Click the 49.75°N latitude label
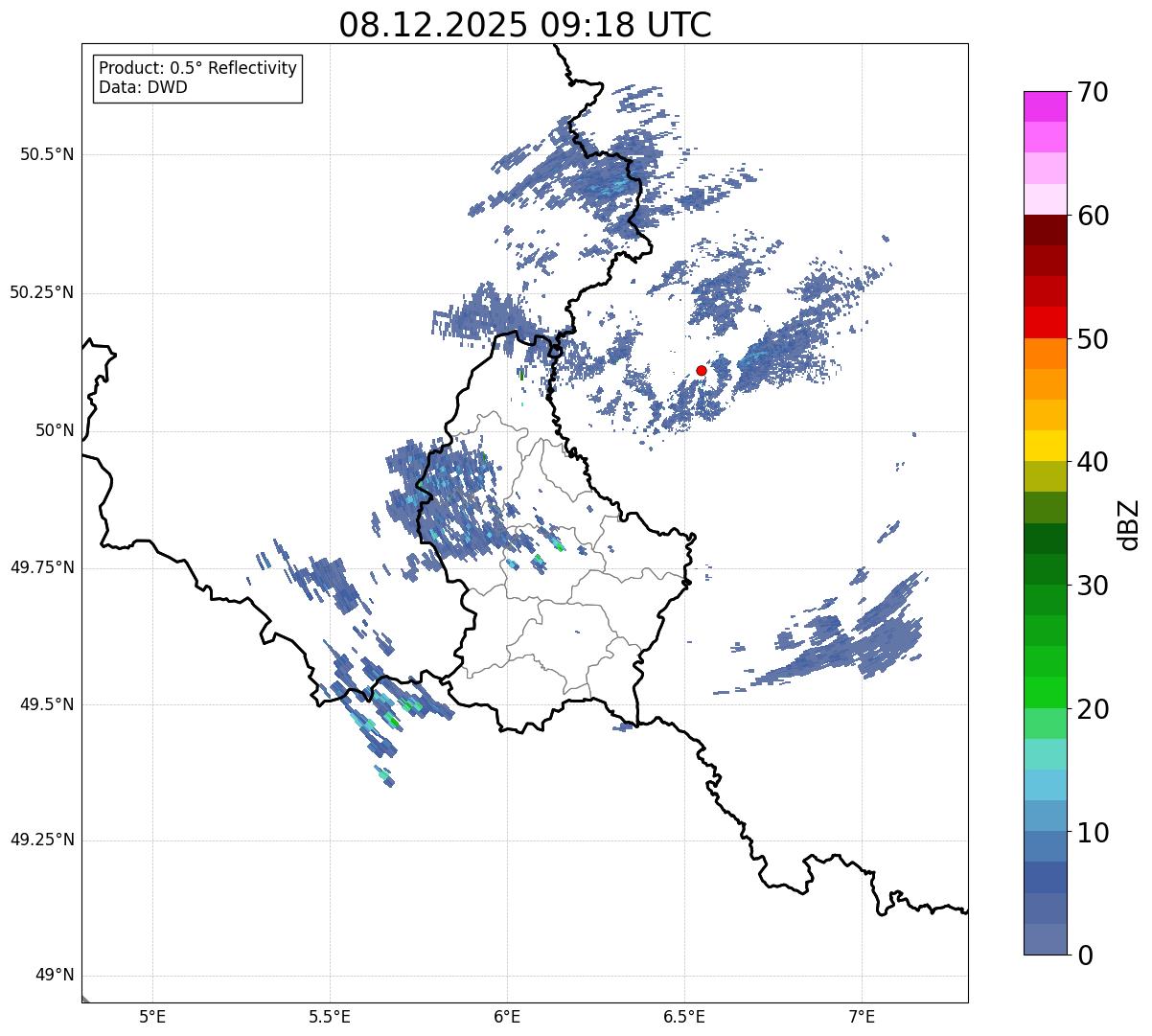The width and height of the screenshot is (1152, 1036). [42, 567]
